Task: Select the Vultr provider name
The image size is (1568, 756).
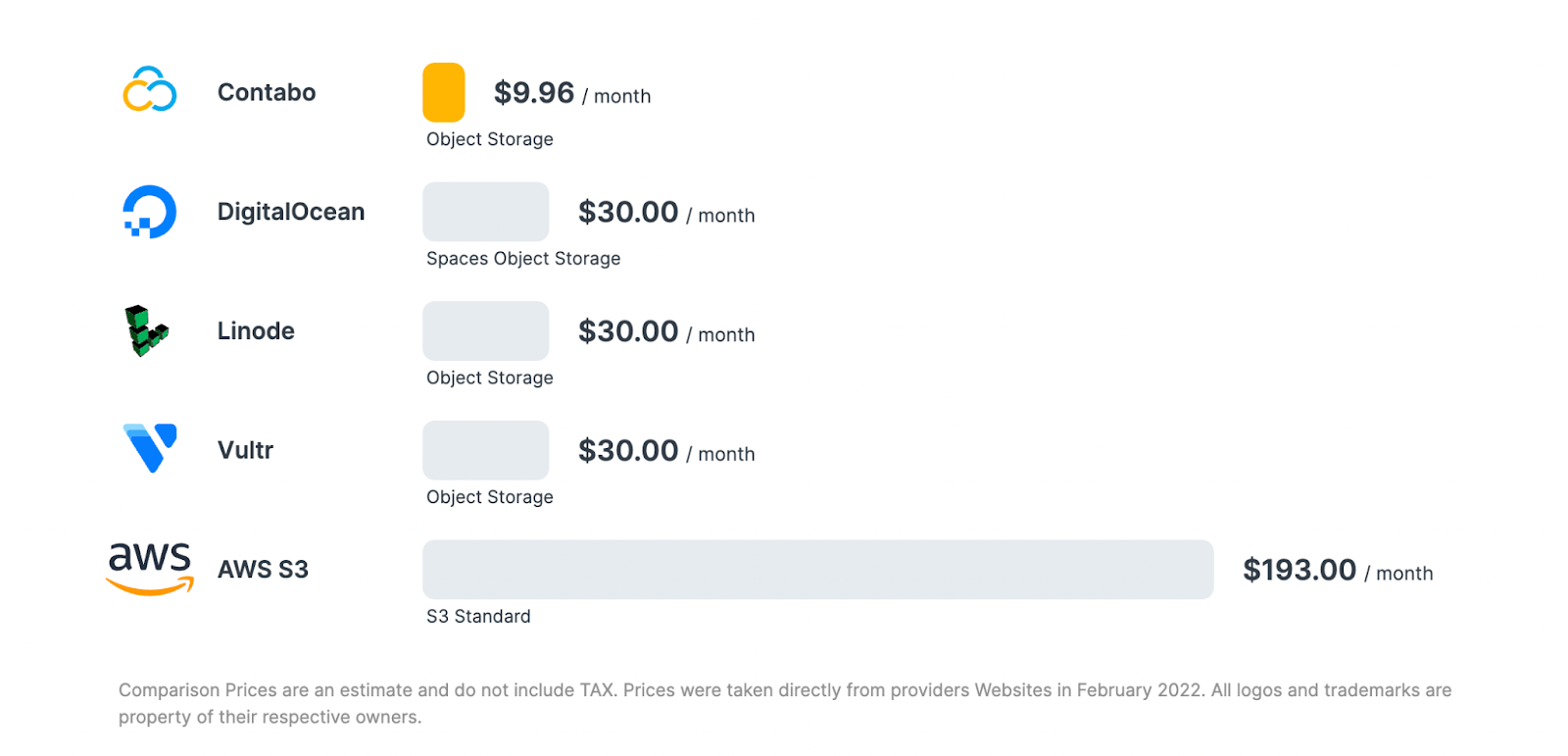Action: pyautogui.click(x=245, y=450)
